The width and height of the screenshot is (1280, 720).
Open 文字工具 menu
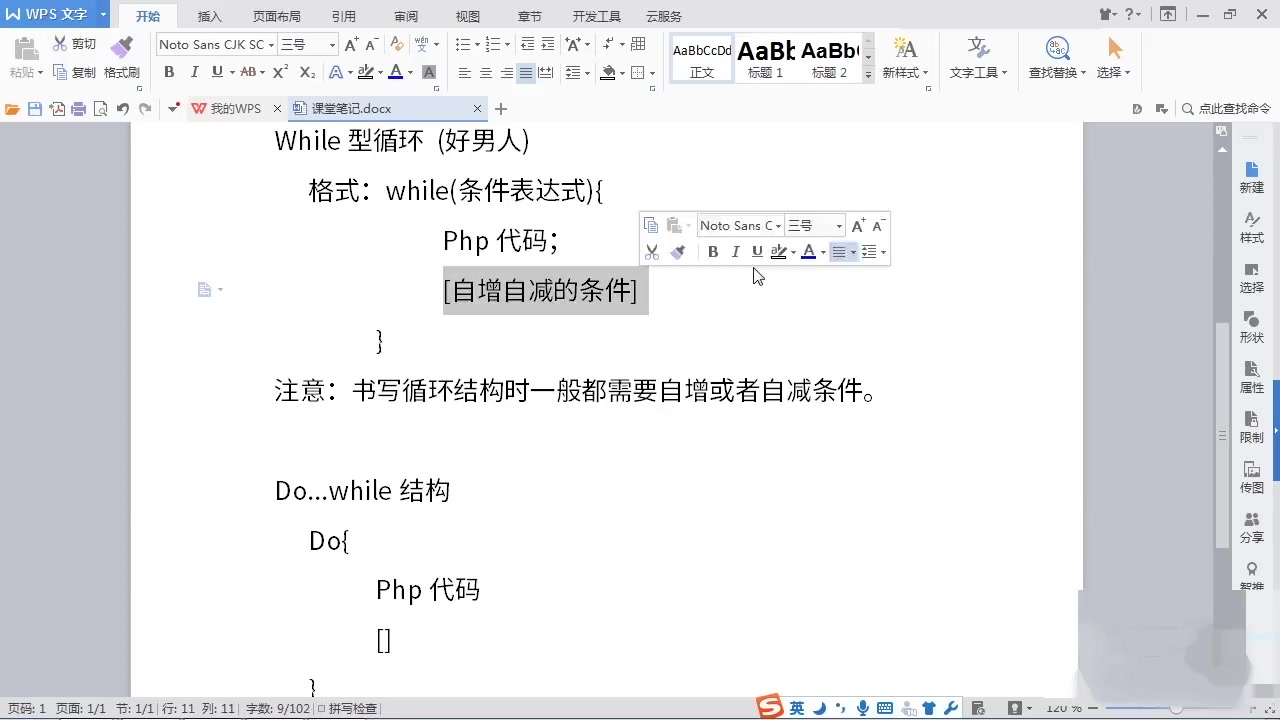978,58
